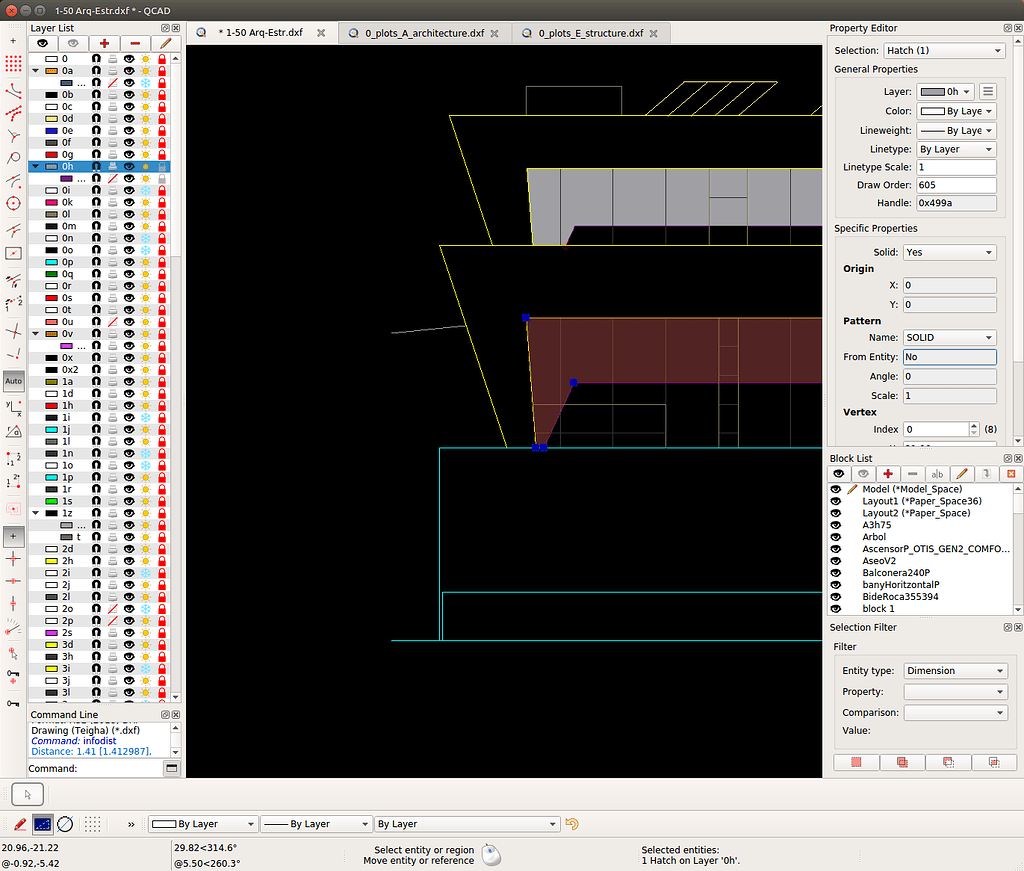Viewport: 1024px width, 871px height.
Task: Toggle visibility eye of block AseoV2
Action: (x=836, y=561)
